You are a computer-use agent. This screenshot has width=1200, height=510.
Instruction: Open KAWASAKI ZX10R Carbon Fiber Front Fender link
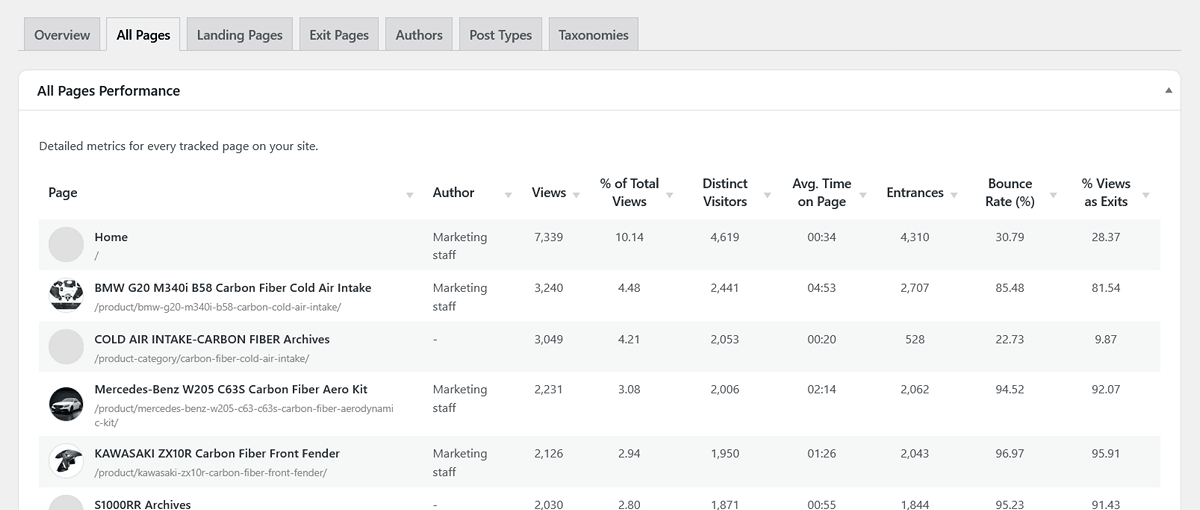[217, 453]
